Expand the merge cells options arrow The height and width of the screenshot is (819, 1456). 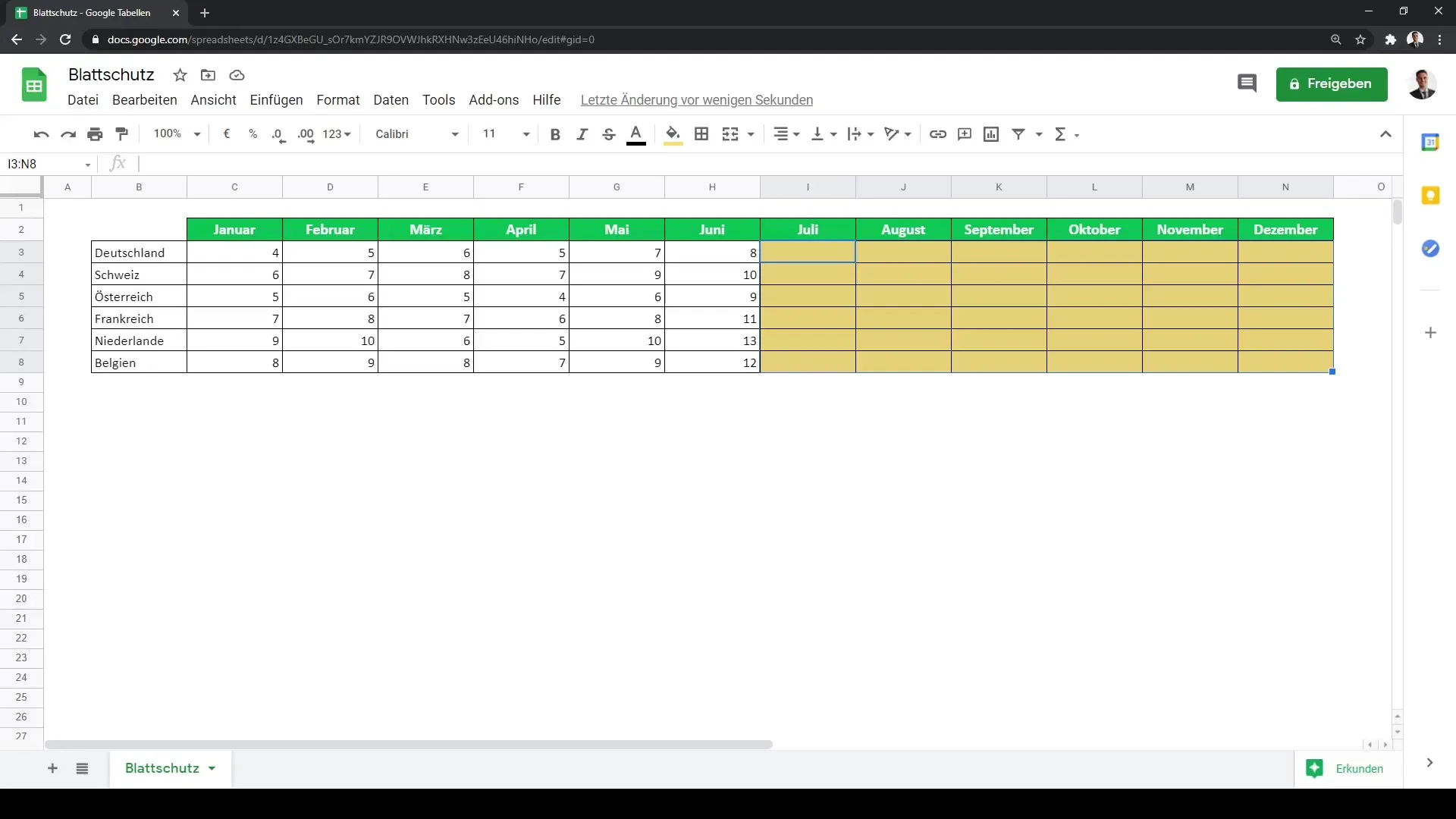(x=751, y=134)
